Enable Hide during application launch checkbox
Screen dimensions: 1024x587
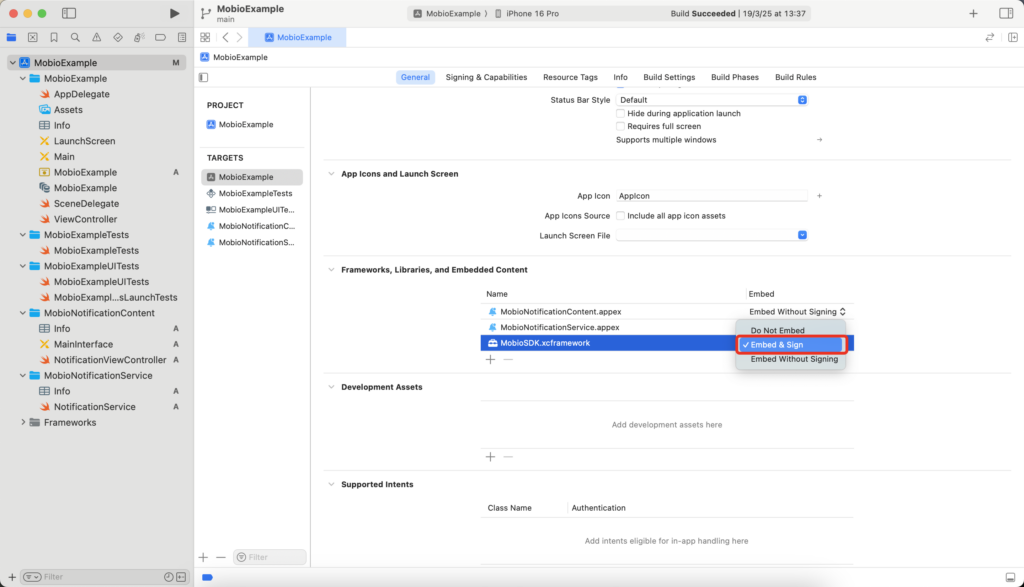point(621,113)
